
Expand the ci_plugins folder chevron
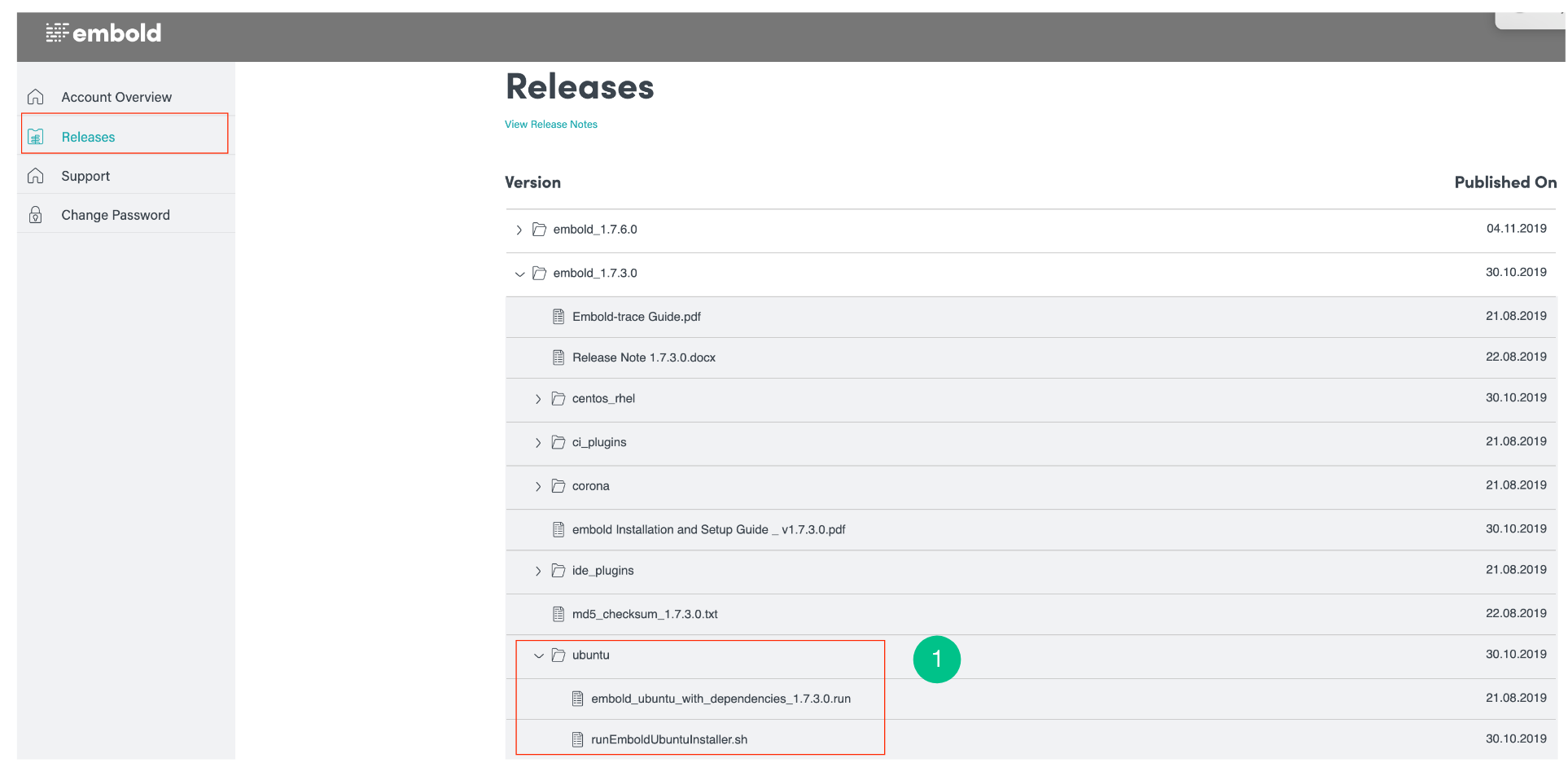[x=538, y=443]
